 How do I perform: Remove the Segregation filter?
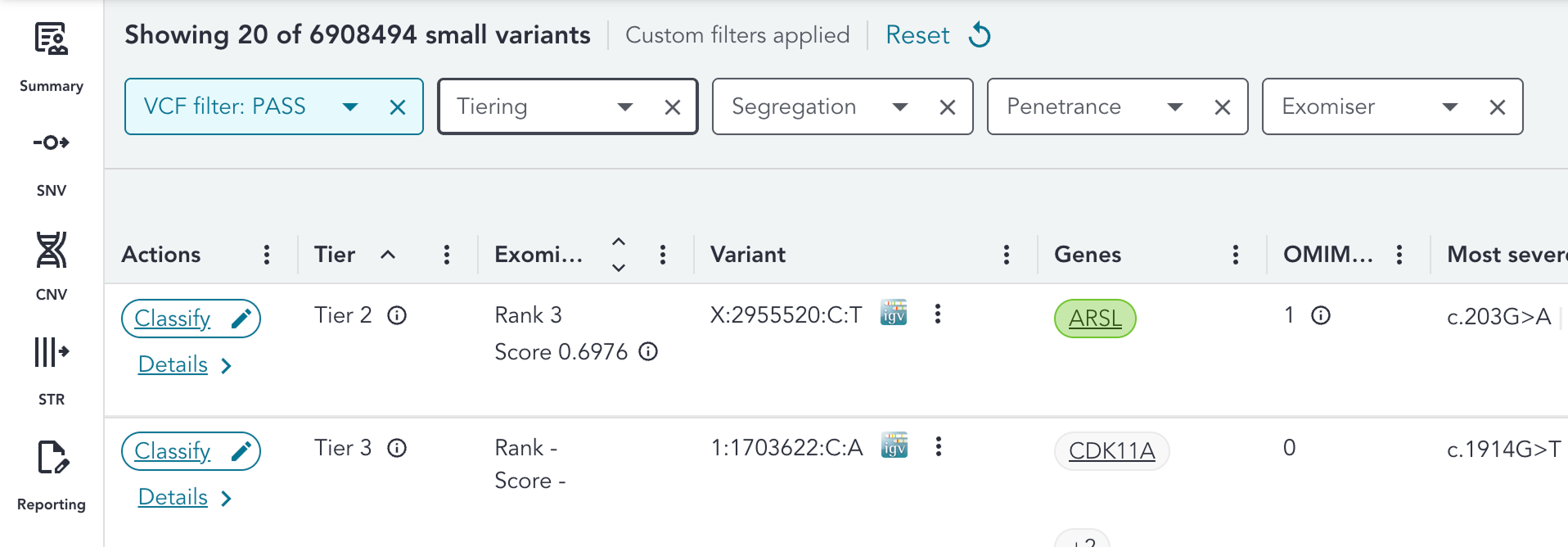coord(948,106)
